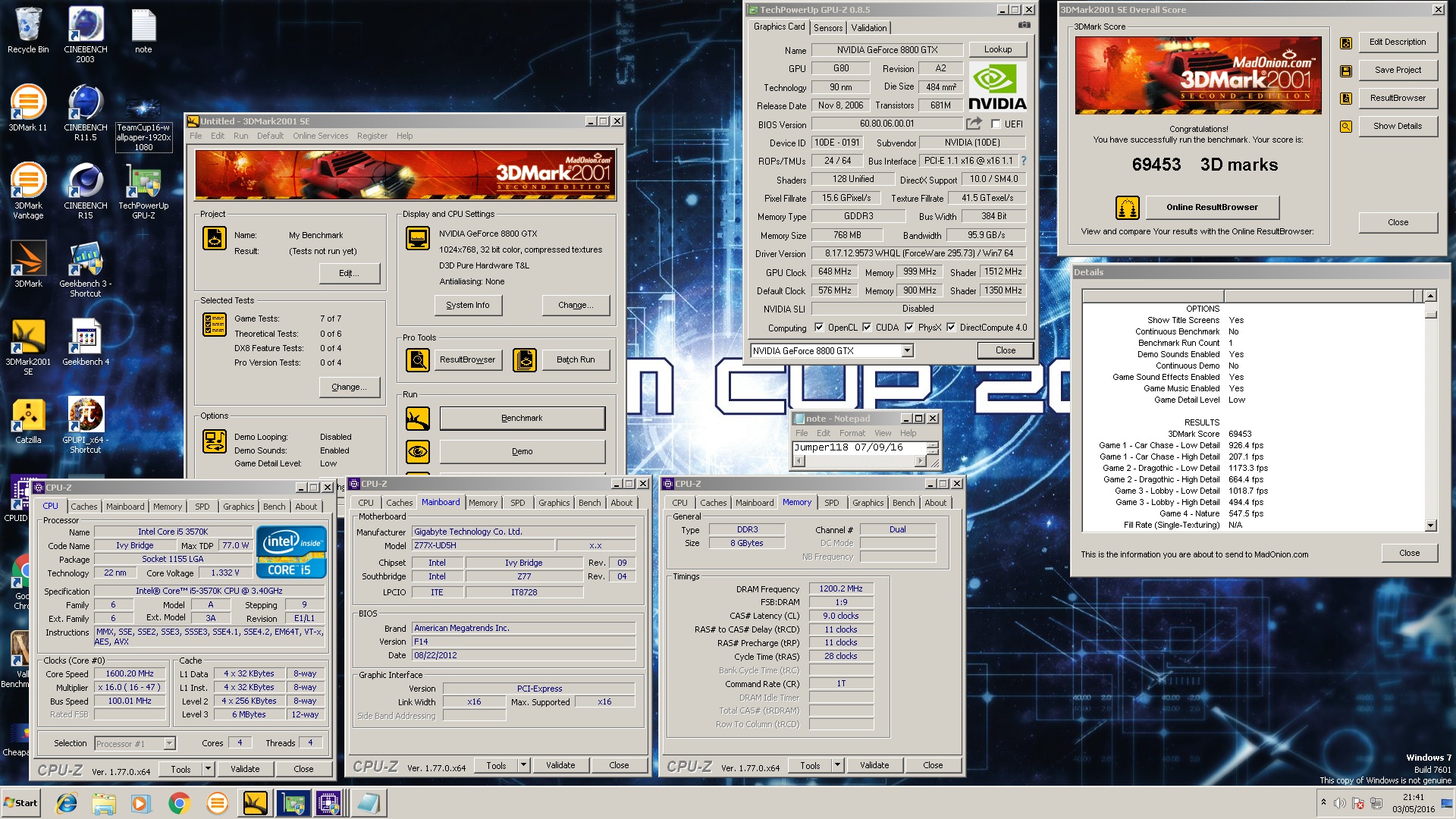The height and width of the screenshot is (819, 1456).
Task: Open GPUPI_x64 shortcut icon
Action: [x=85, y=425]
